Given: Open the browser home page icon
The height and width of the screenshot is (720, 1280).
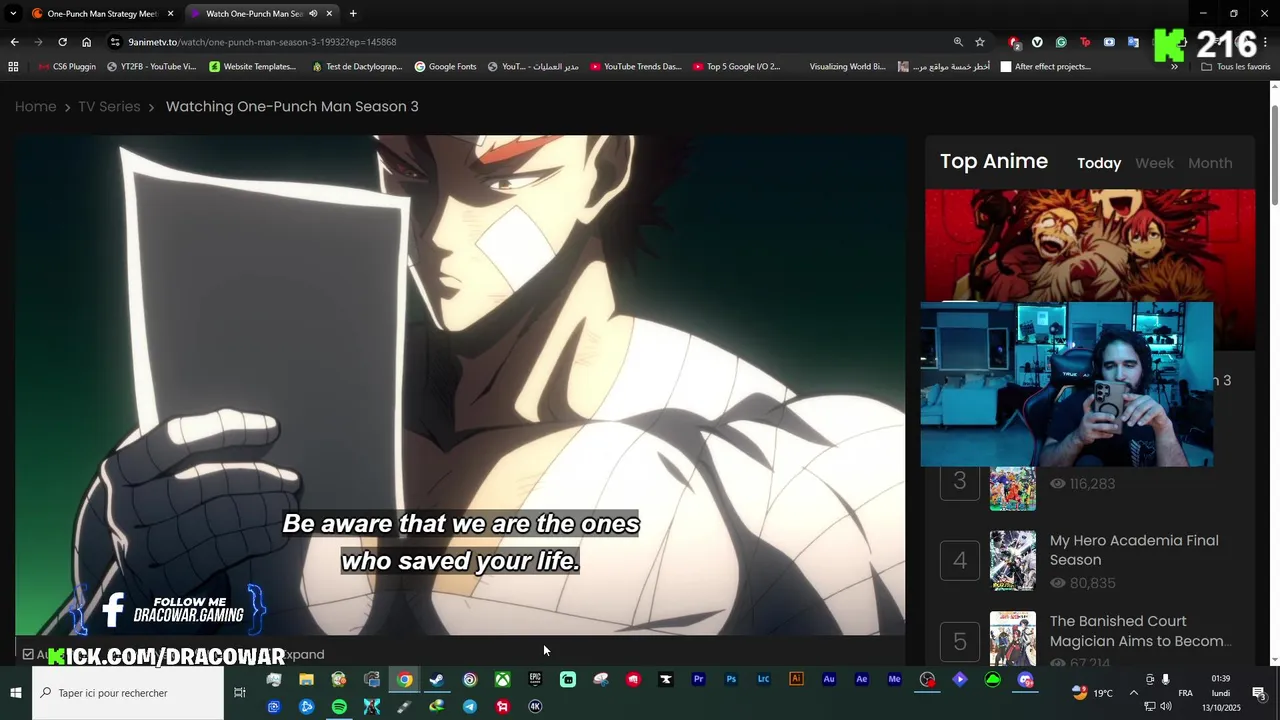Looking at the screenshot, I should (86, 42).
